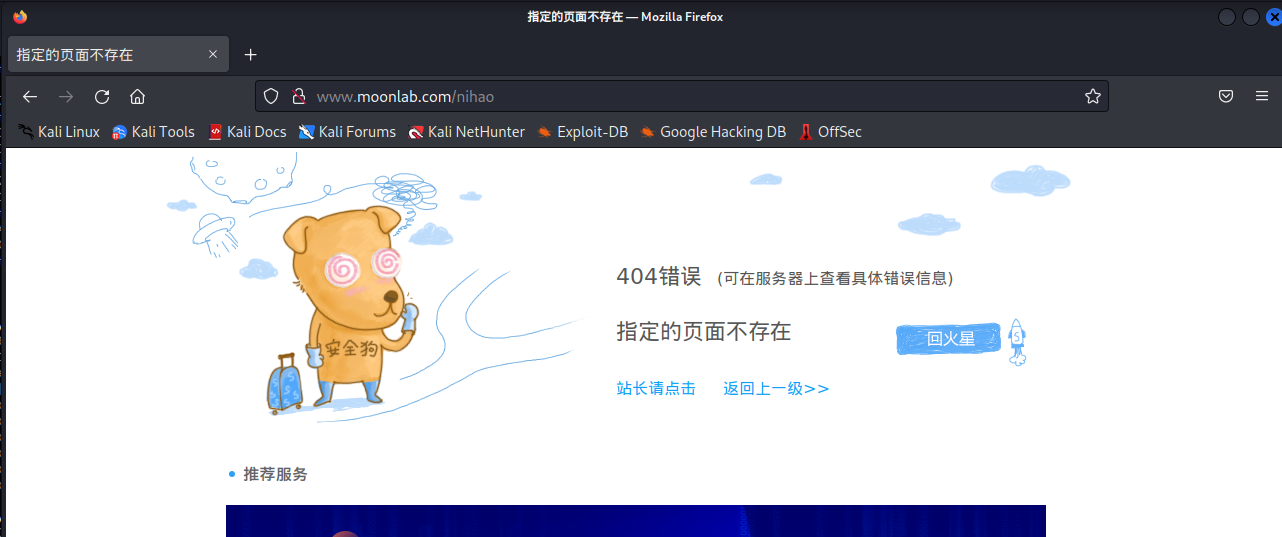Open the Kali NetHunter bookmark
Image resolution: width=1282 pixels, height=537 pixels.
pos(466,132)
